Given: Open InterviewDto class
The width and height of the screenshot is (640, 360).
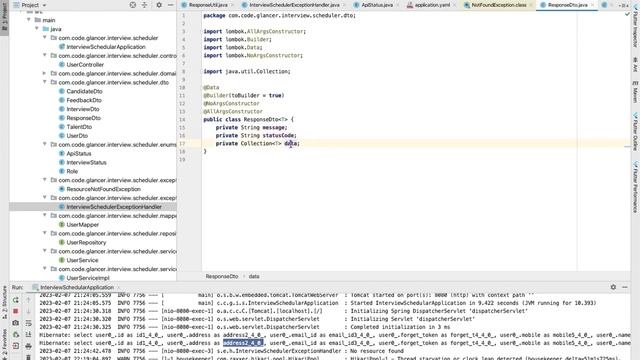Looking at the screenshot, I should 82,109.
